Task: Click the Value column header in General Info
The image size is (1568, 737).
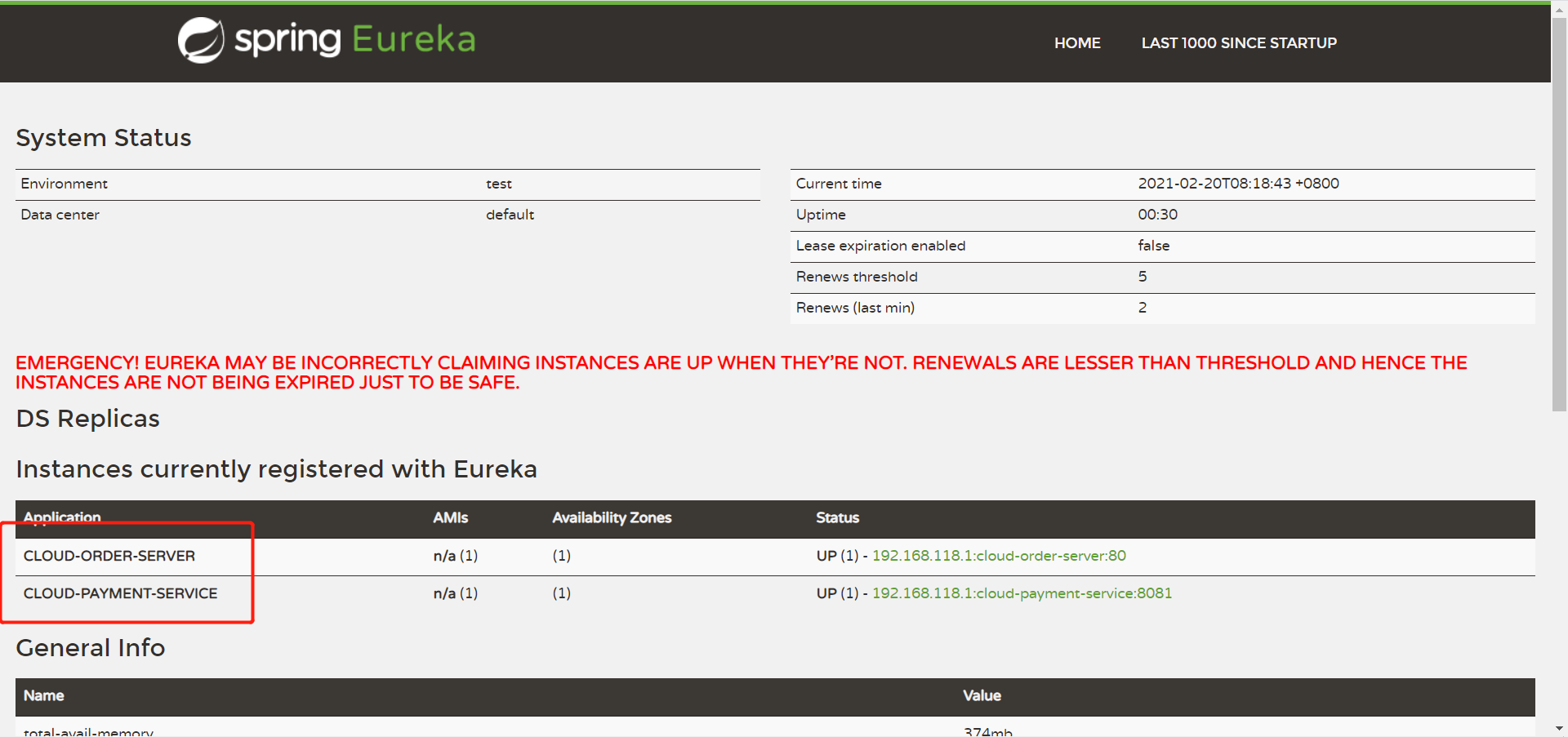Action: pos(982,695)
